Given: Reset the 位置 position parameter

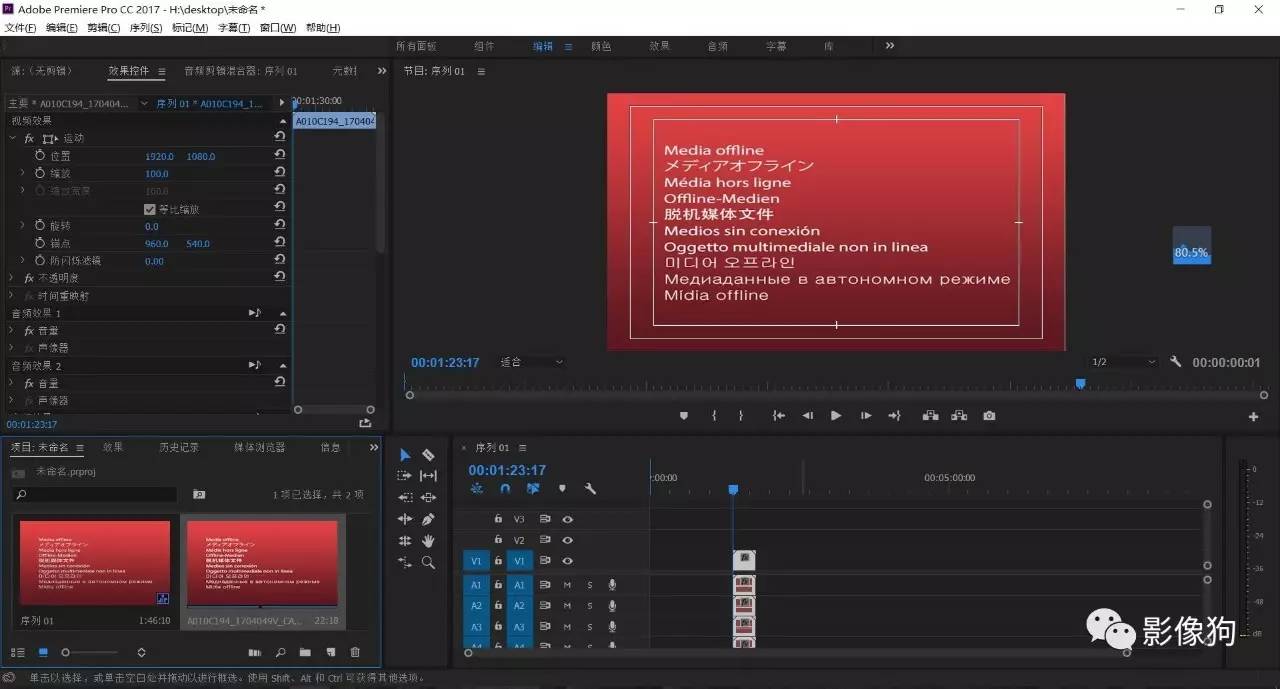Looking at the screenshot, I should click(280, 156).
